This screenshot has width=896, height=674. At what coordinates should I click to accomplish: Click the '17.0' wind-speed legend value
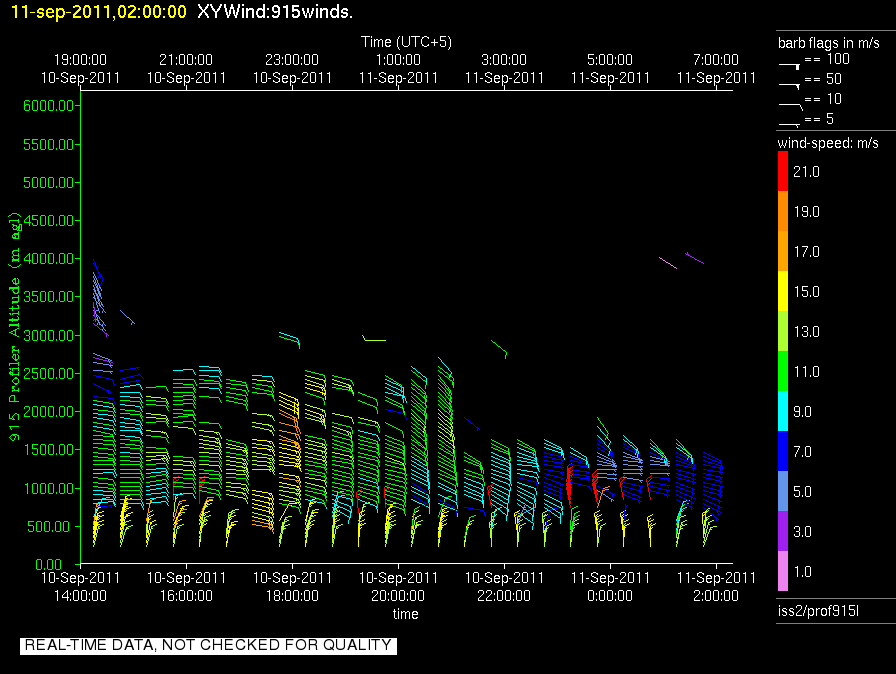point(806,252)
